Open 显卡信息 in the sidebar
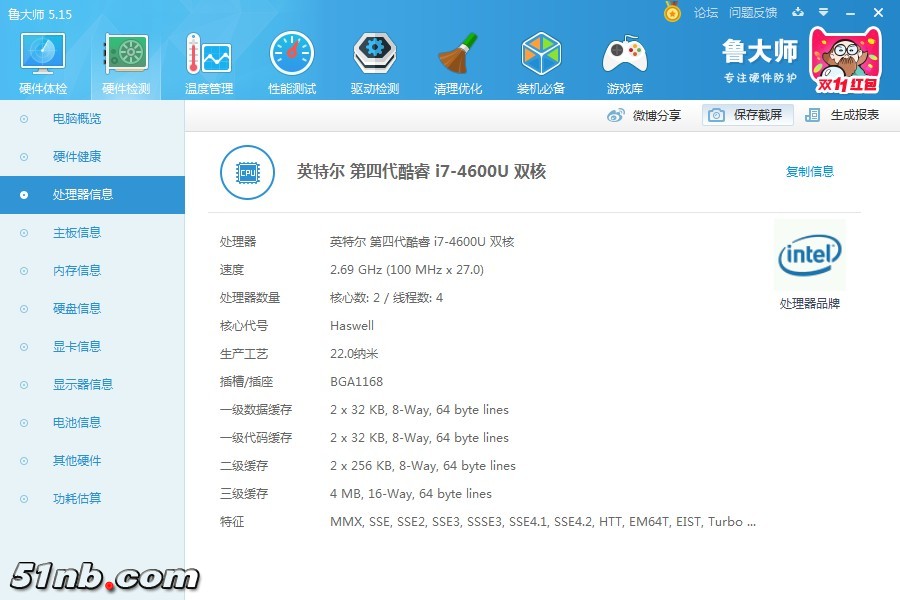 77,347
